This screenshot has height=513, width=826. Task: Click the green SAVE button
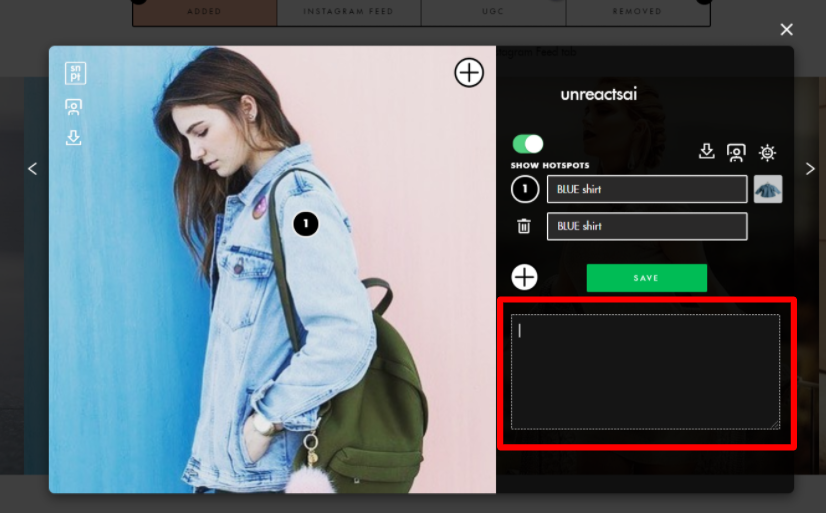[x=646, y=278]
